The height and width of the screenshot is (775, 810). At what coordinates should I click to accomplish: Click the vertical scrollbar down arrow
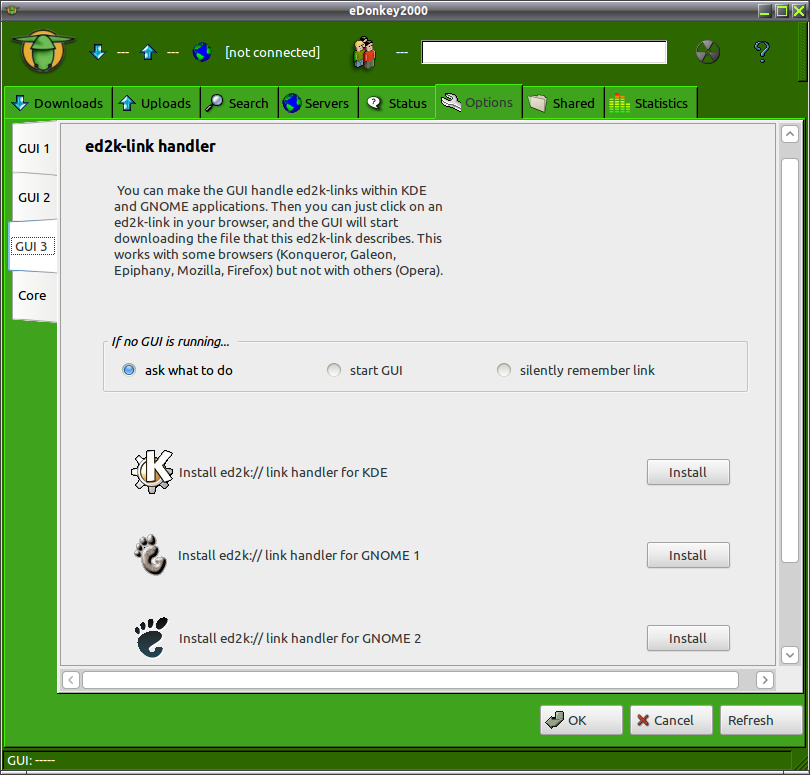point(790,655)
